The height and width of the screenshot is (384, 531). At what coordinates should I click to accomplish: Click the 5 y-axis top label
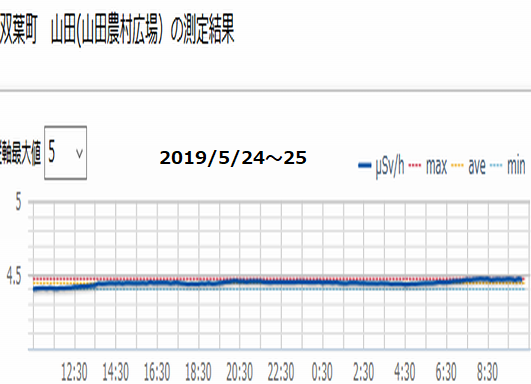(x=18, y=202)
